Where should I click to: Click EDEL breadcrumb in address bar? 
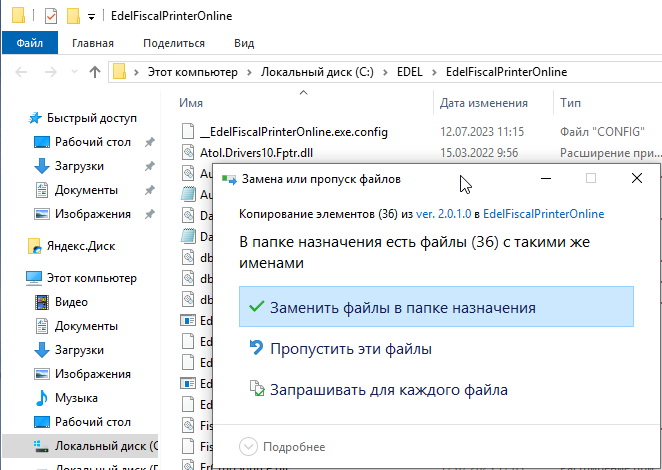[x=410, y=72]
